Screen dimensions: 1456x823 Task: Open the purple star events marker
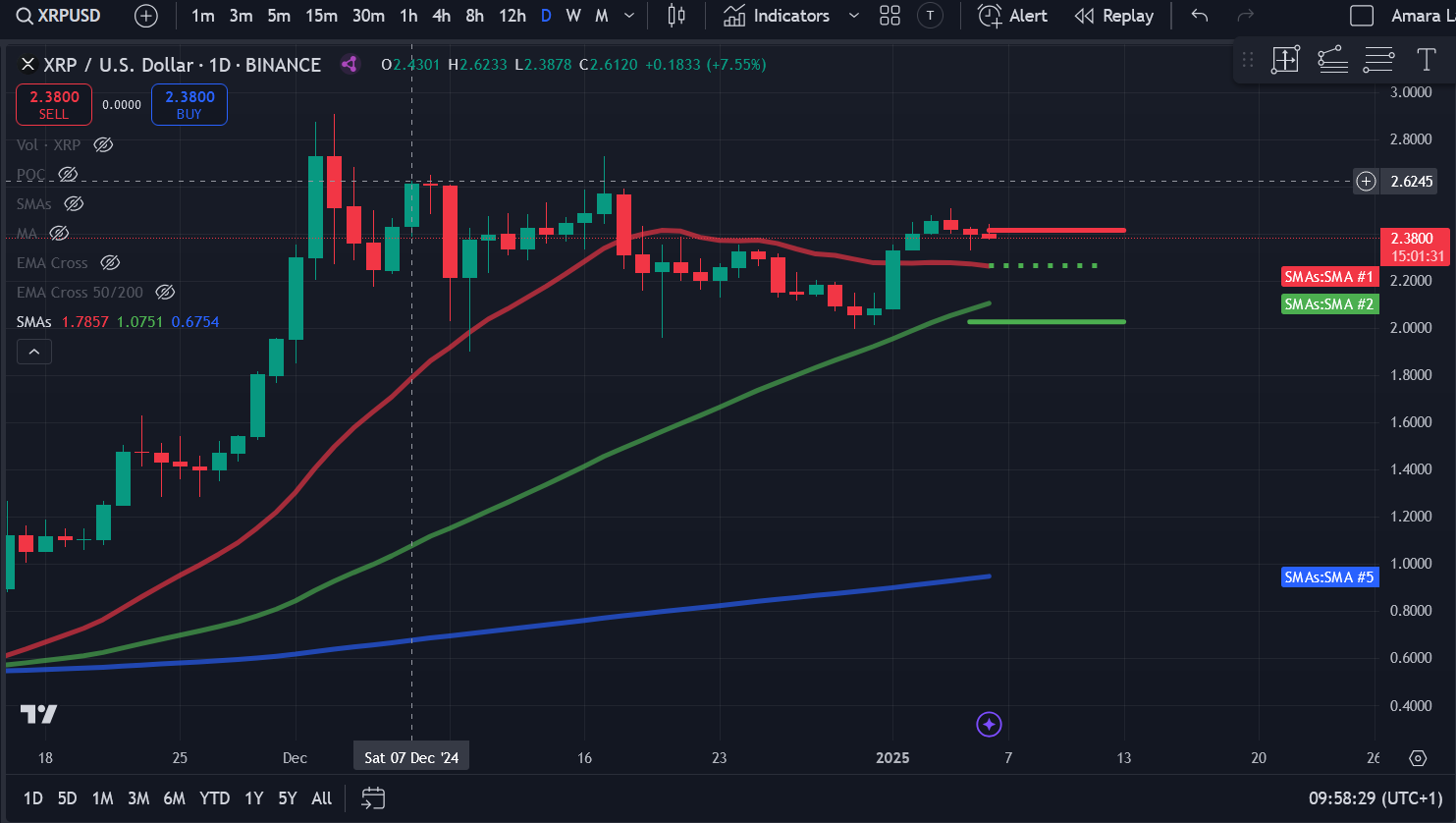click(x=989, y=724)
